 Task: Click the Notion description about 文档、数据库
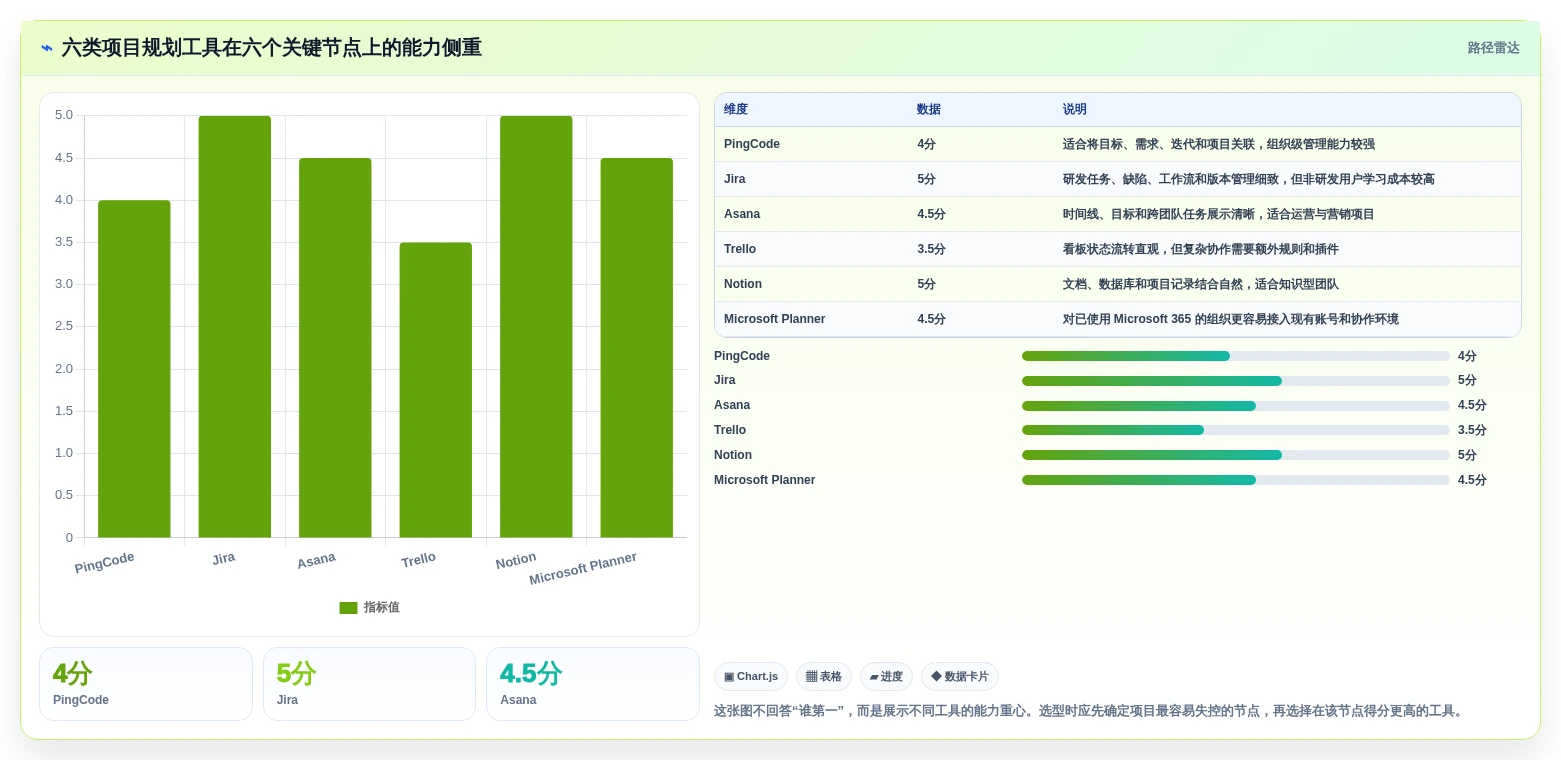[1201, 284]
